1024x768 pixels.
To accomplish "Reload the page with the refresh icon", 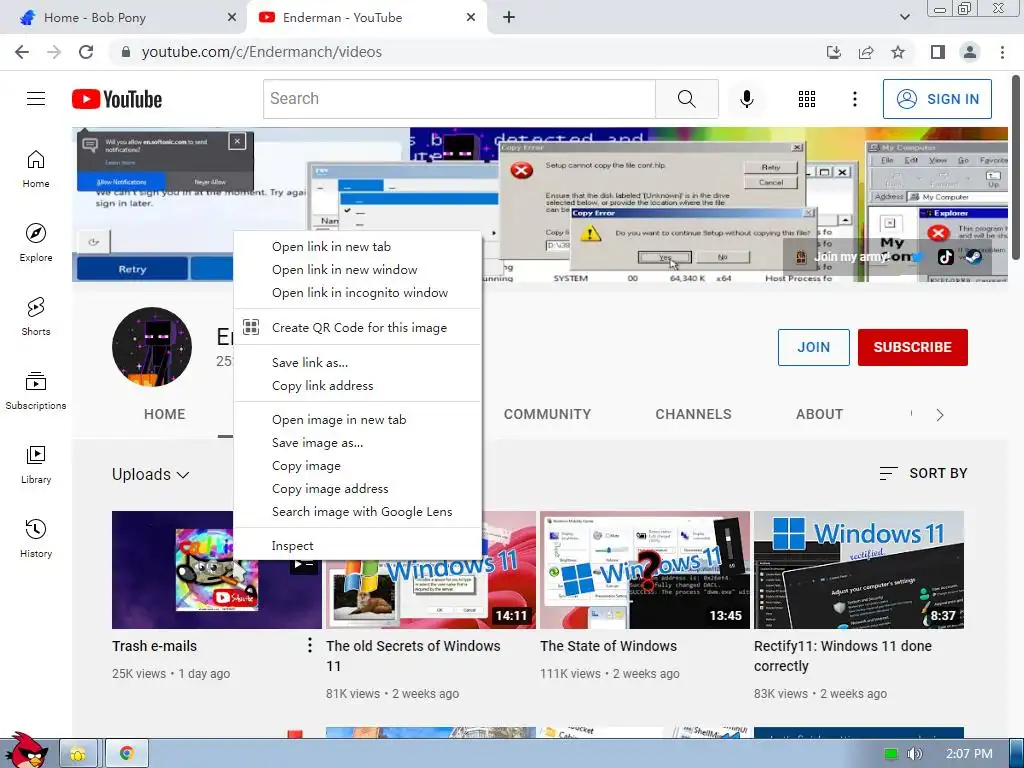I will [x=86, y=52].
